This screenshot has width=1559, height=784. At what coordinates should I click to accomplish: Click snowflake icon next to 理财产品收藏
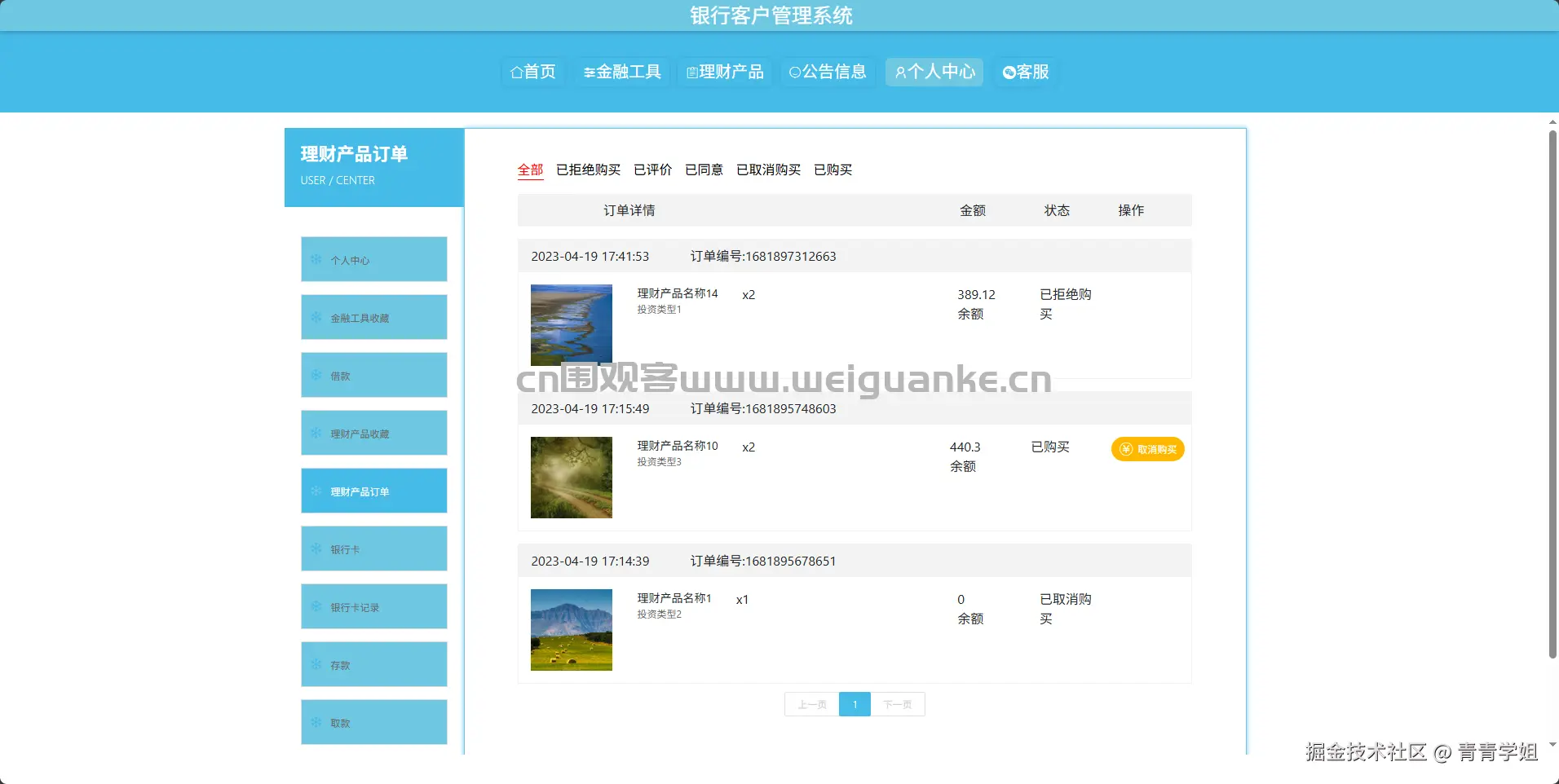tap(316, 434)
